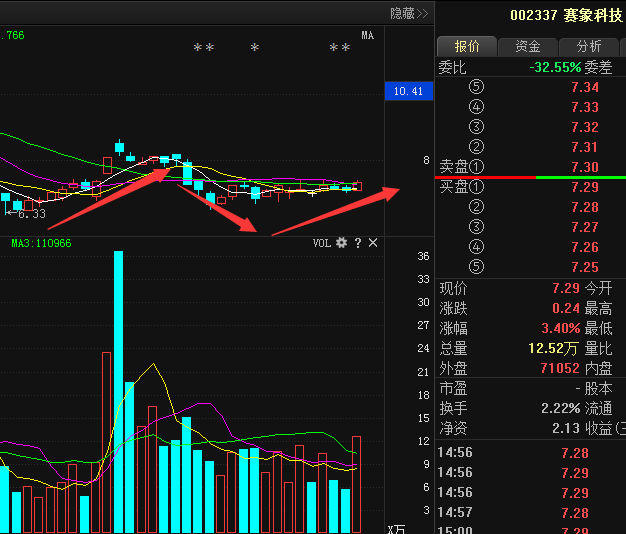
Task: Click the tallest cyan volume bar
Action: click(119, 392)
